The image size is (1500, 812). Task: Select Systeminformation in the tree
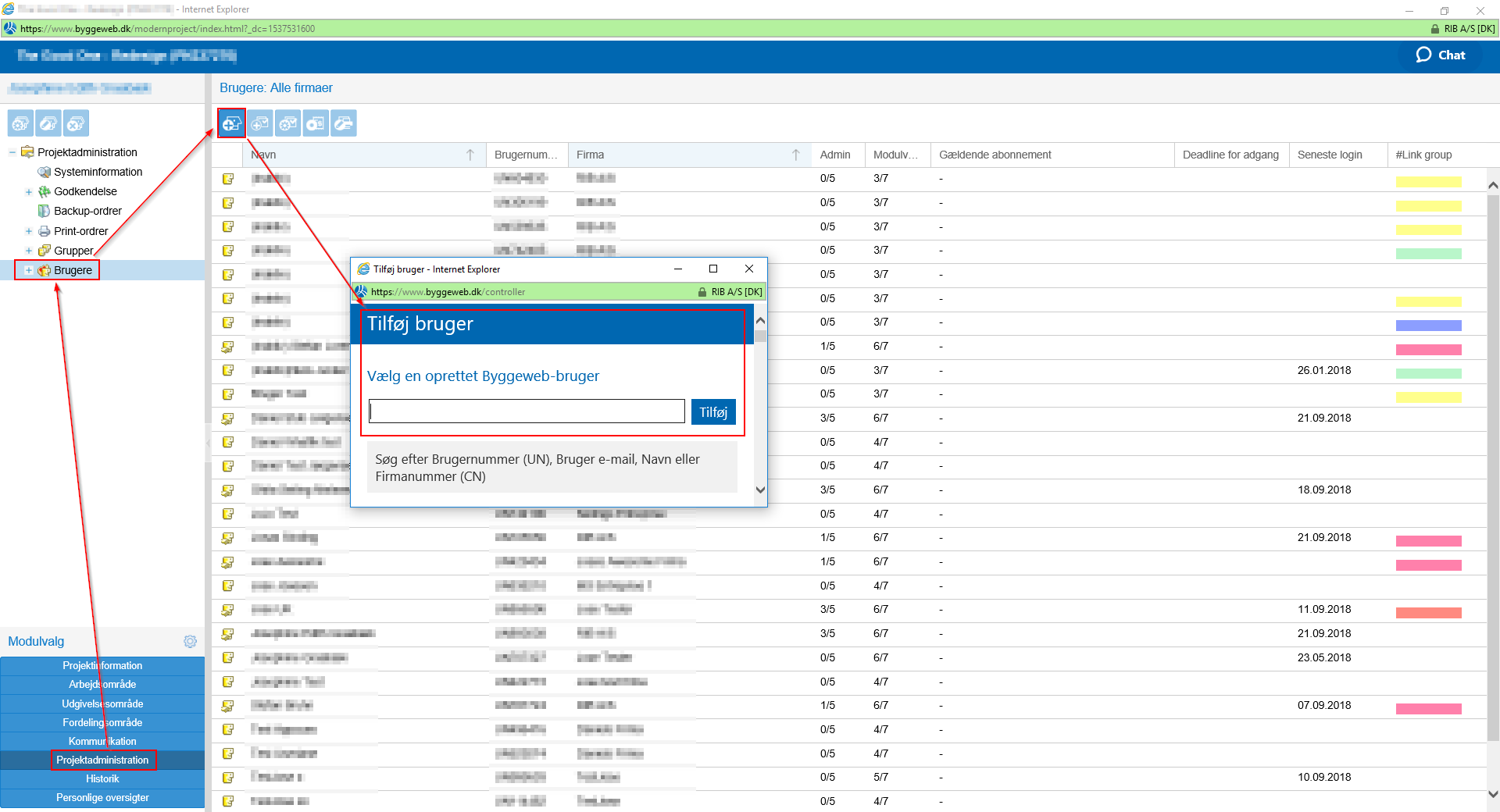coord(98,172)
